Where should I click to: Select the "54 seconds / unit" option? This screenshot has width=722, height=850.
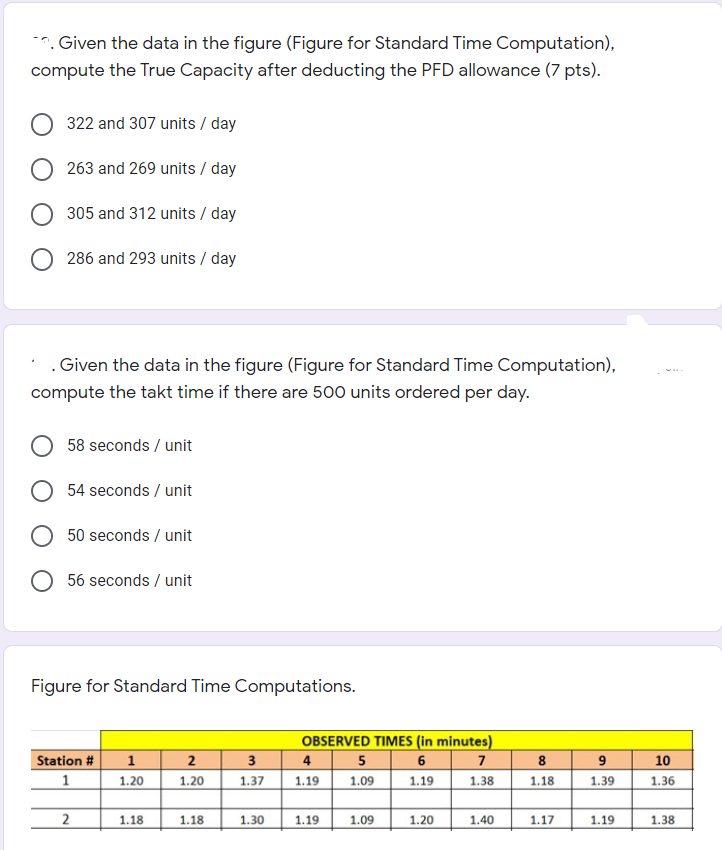[42, 491]
